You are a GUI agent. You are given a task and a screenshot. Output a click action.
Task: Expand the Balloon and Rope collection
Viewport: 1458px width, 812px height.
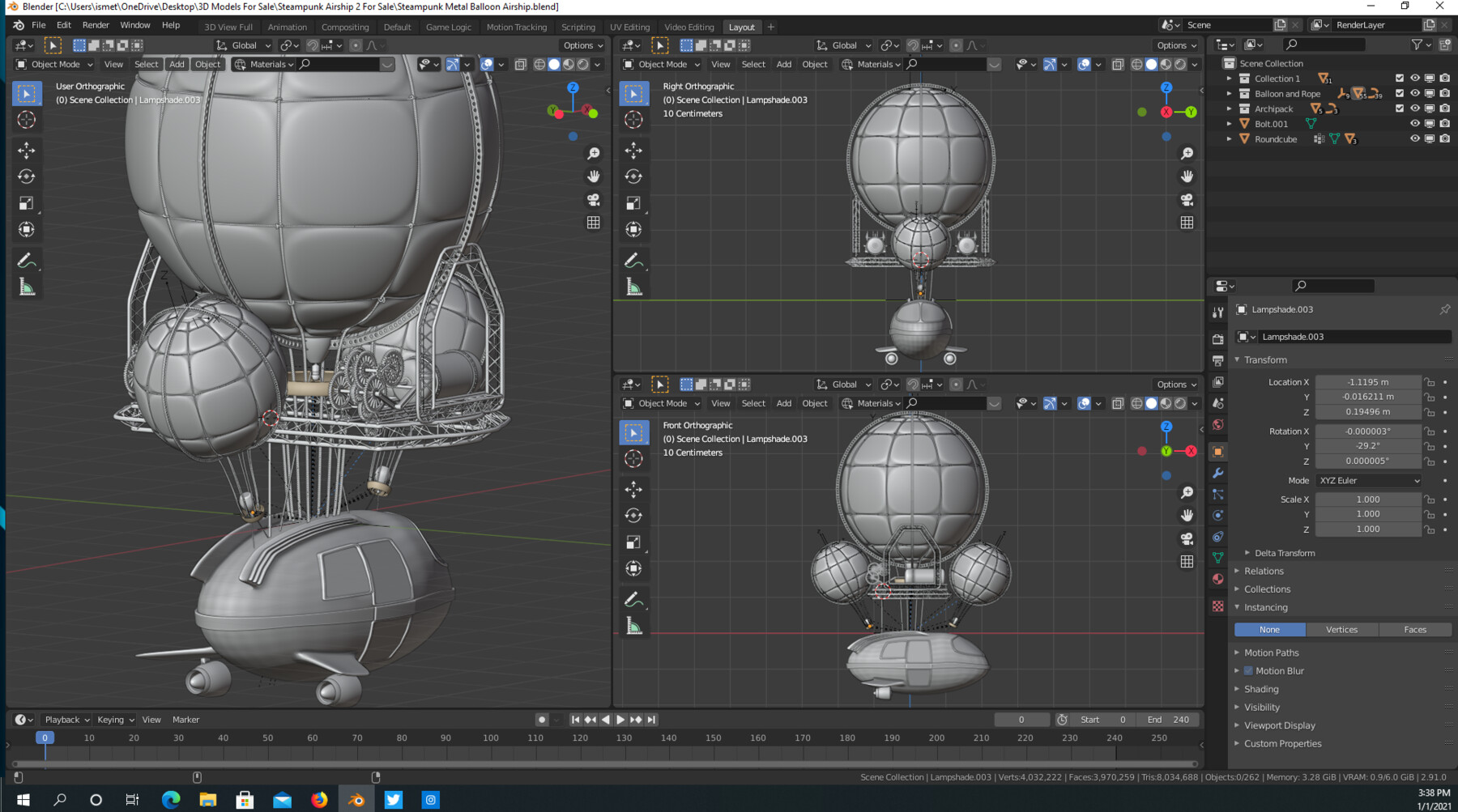pyautogui.click(x=1230, y=93)
